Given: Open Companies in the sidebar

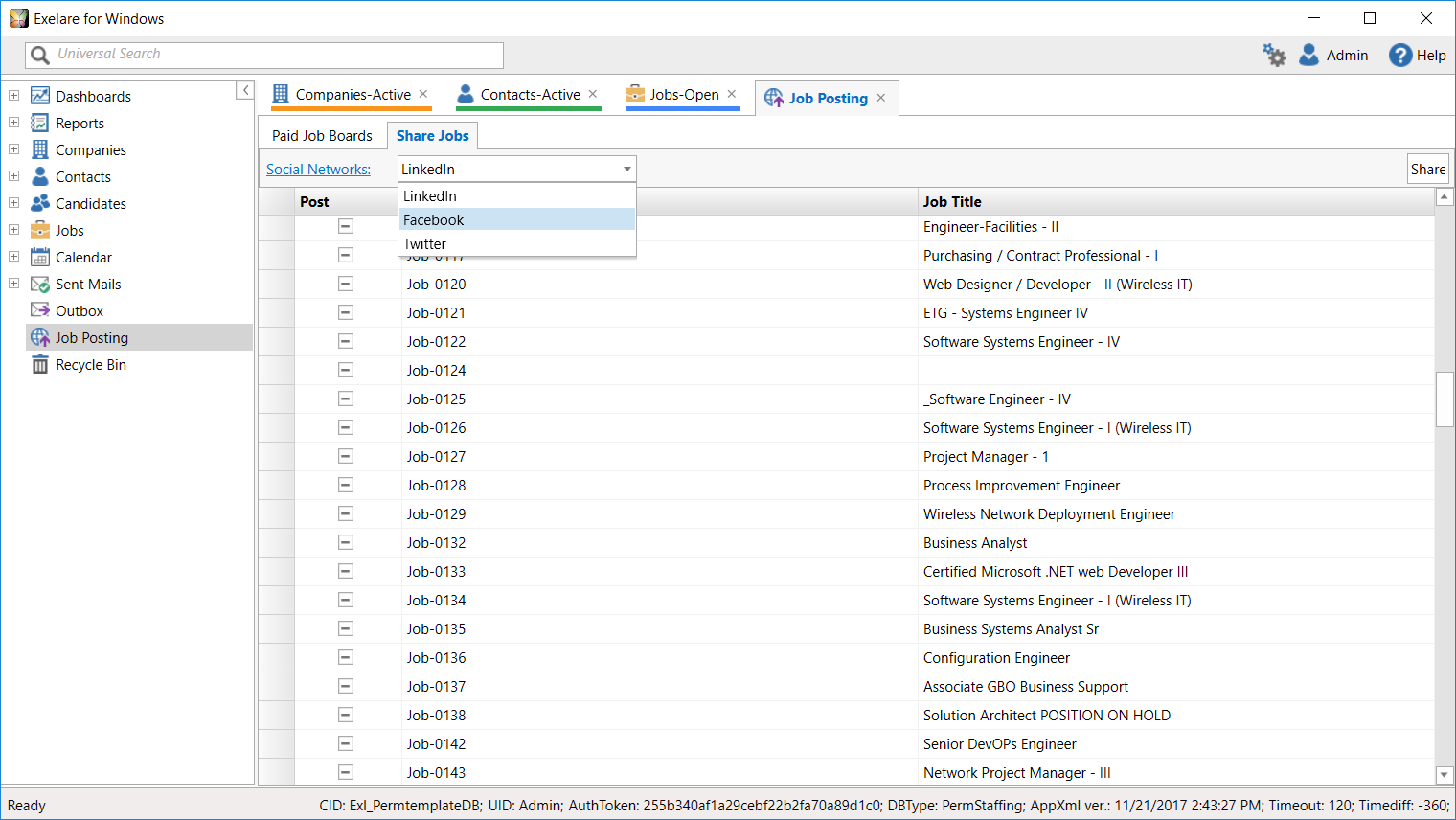Looking at the screenshot, I should [x=91, y=149].
